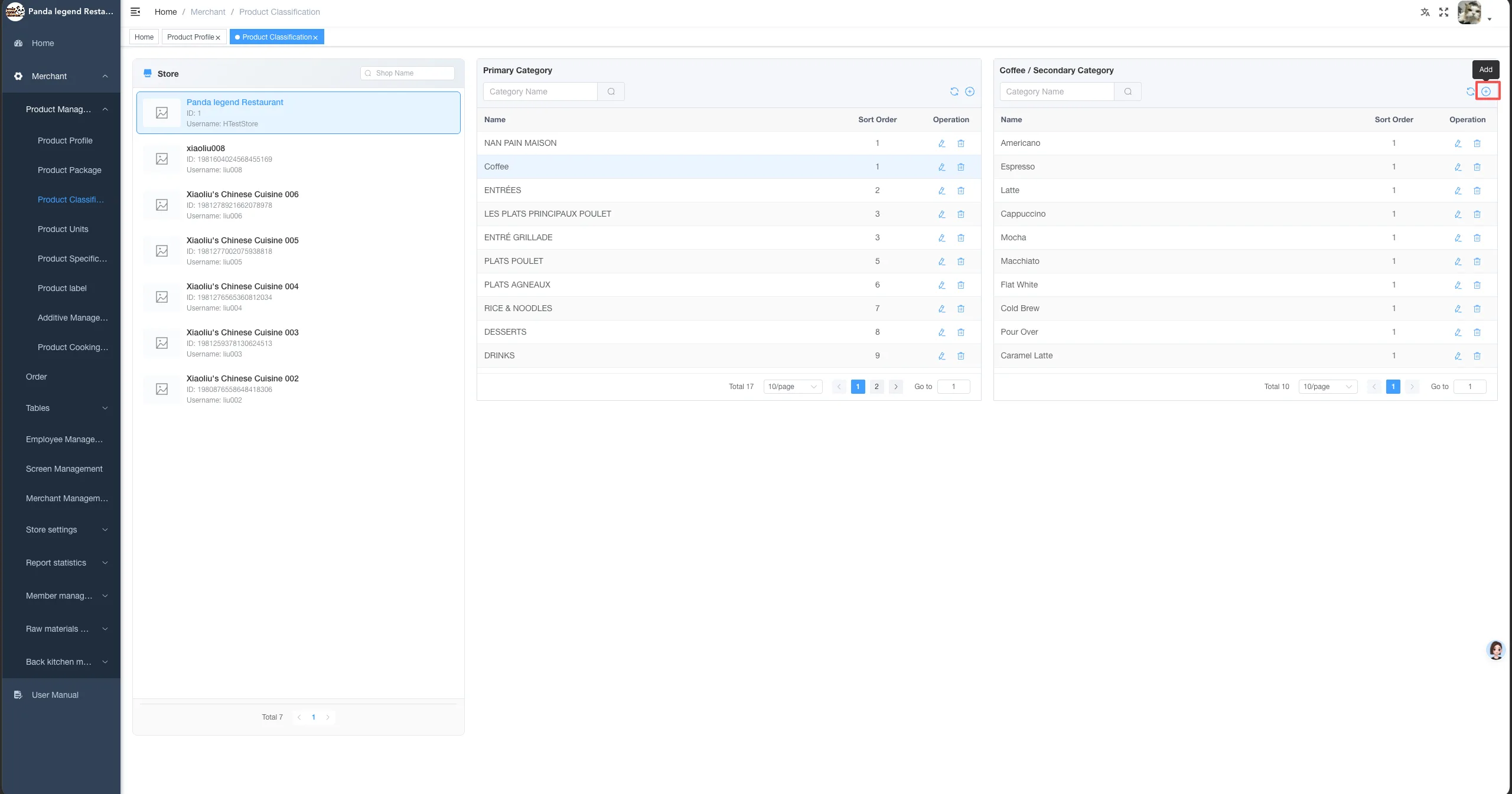Collapse the sidebar with hamburger icon
This screenshot has width=1512, height=794.
(135, 12)
